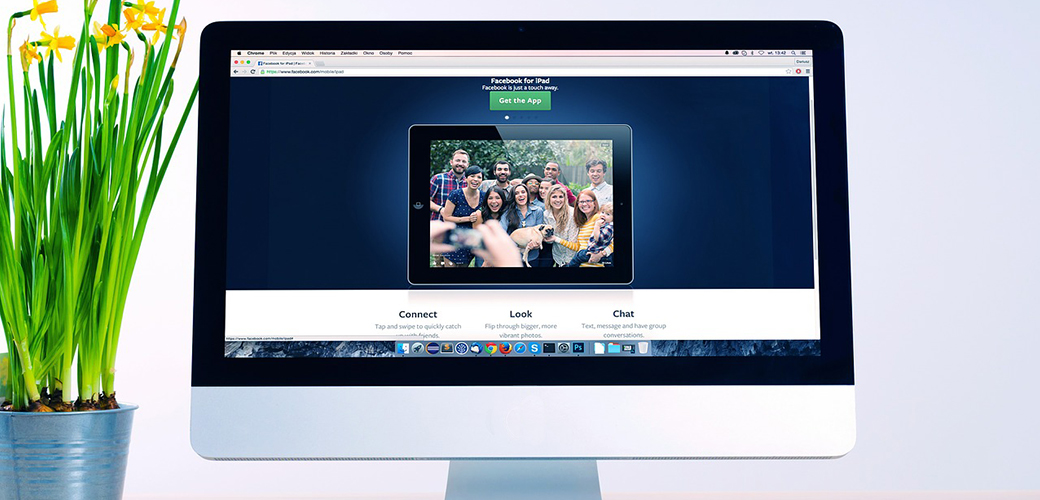1040x500 pixels.
Task: Reload the page with the refresh icon
Action: click(253, 72)
